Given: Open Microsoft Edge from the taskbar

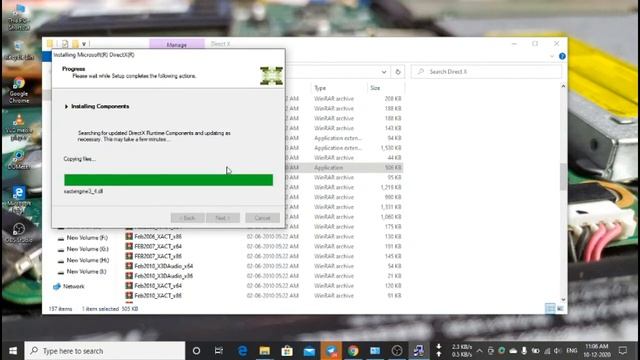Looking at the screenshot, I should click(242, 351).
